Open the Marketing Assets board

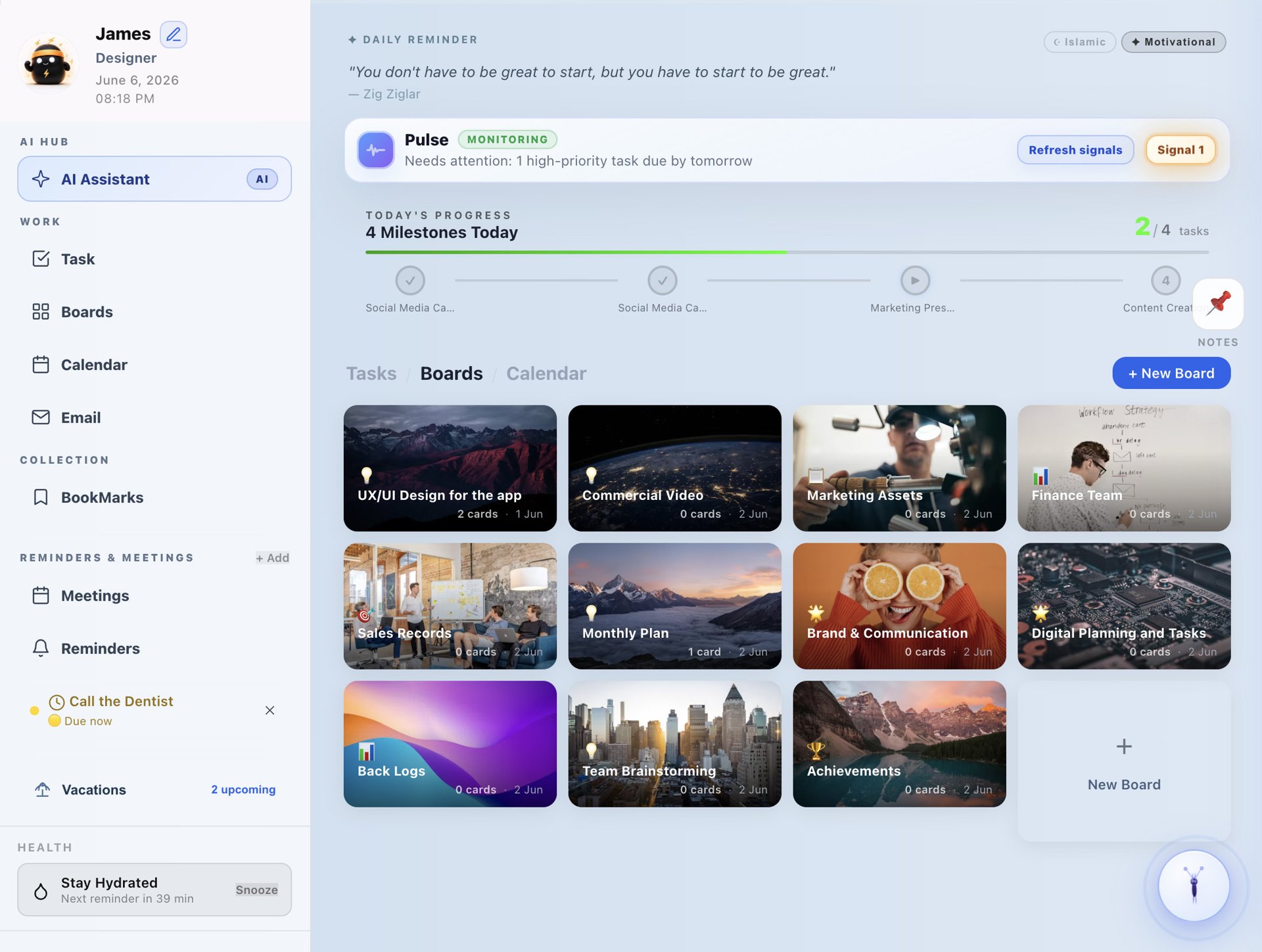pos(899,468)
